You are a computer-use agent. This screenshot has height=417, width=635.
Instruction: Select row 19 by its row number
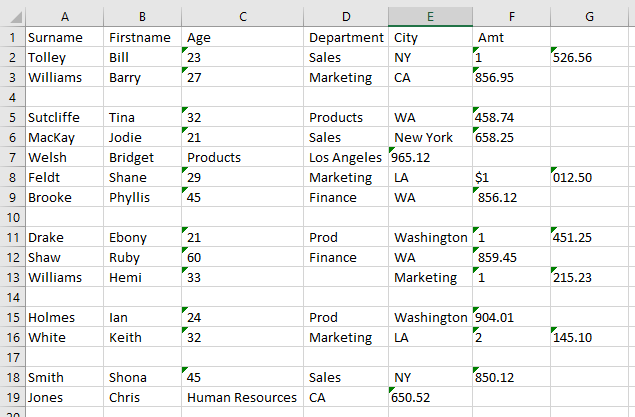pyautogui.click(x=11, y=397)
